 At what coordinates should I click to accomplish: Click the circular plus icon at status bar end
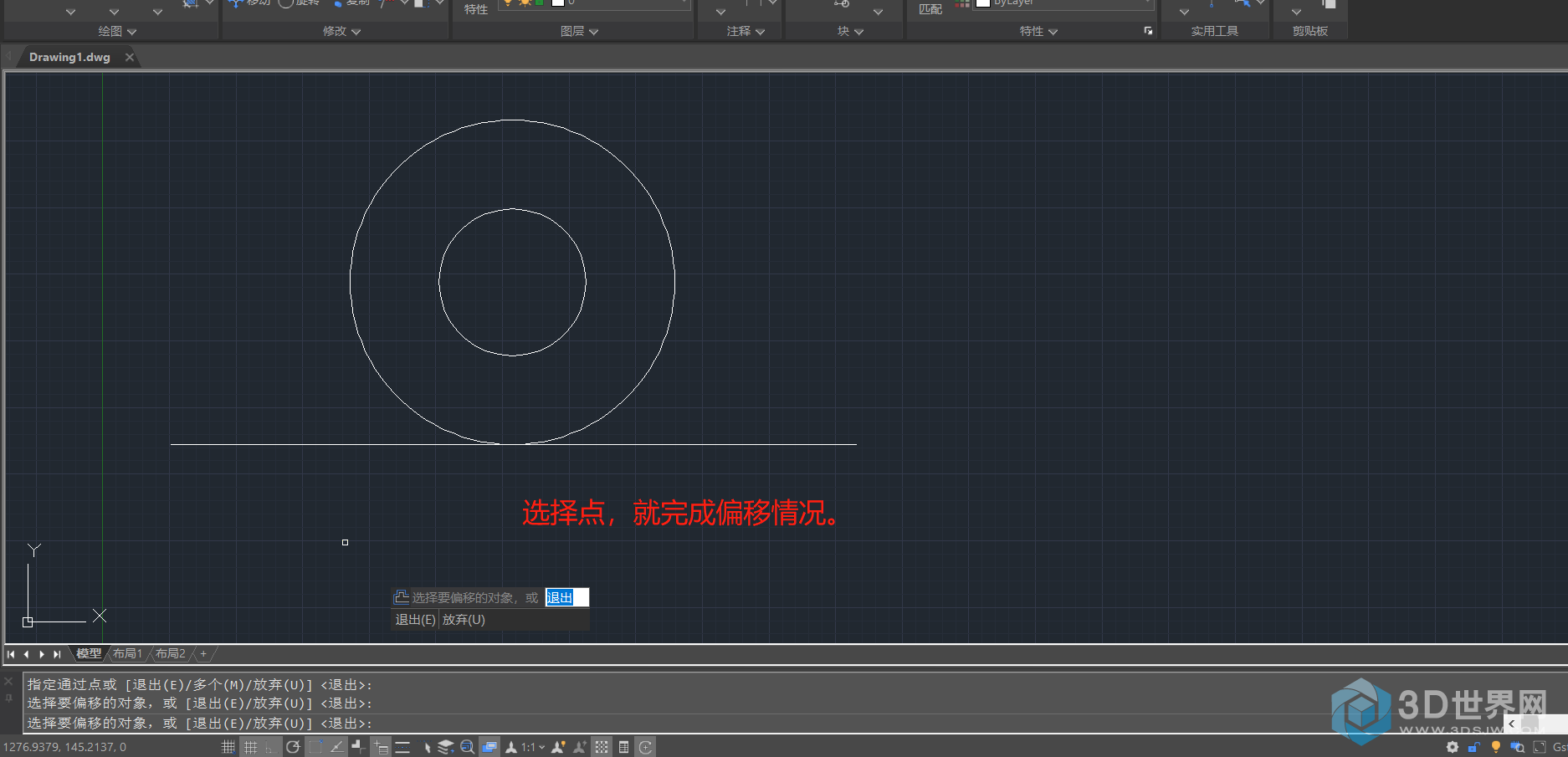coord(645,747)
